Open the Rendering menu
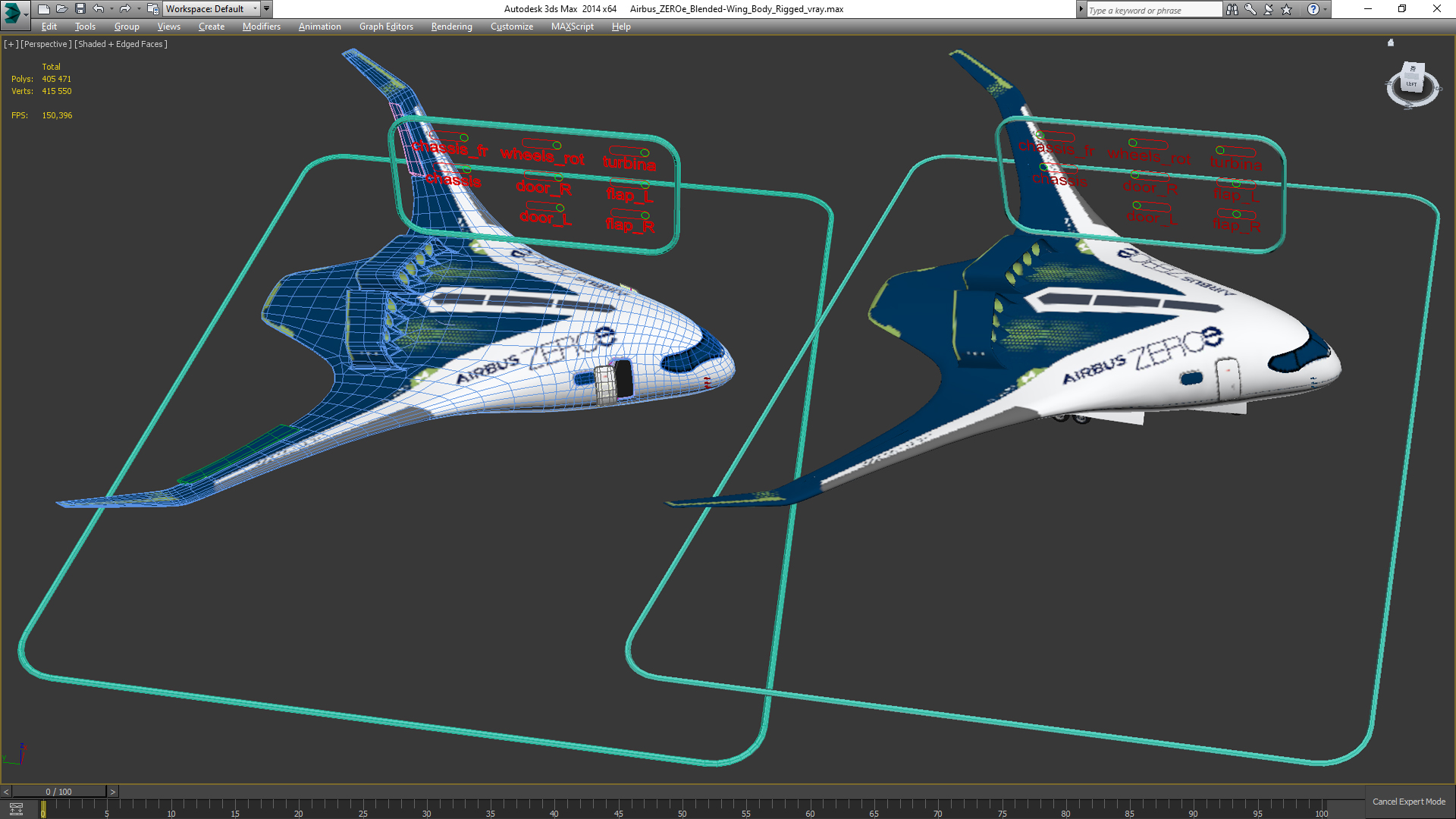The height and width of the screenshot is (819, 1456). coord(451,27)
